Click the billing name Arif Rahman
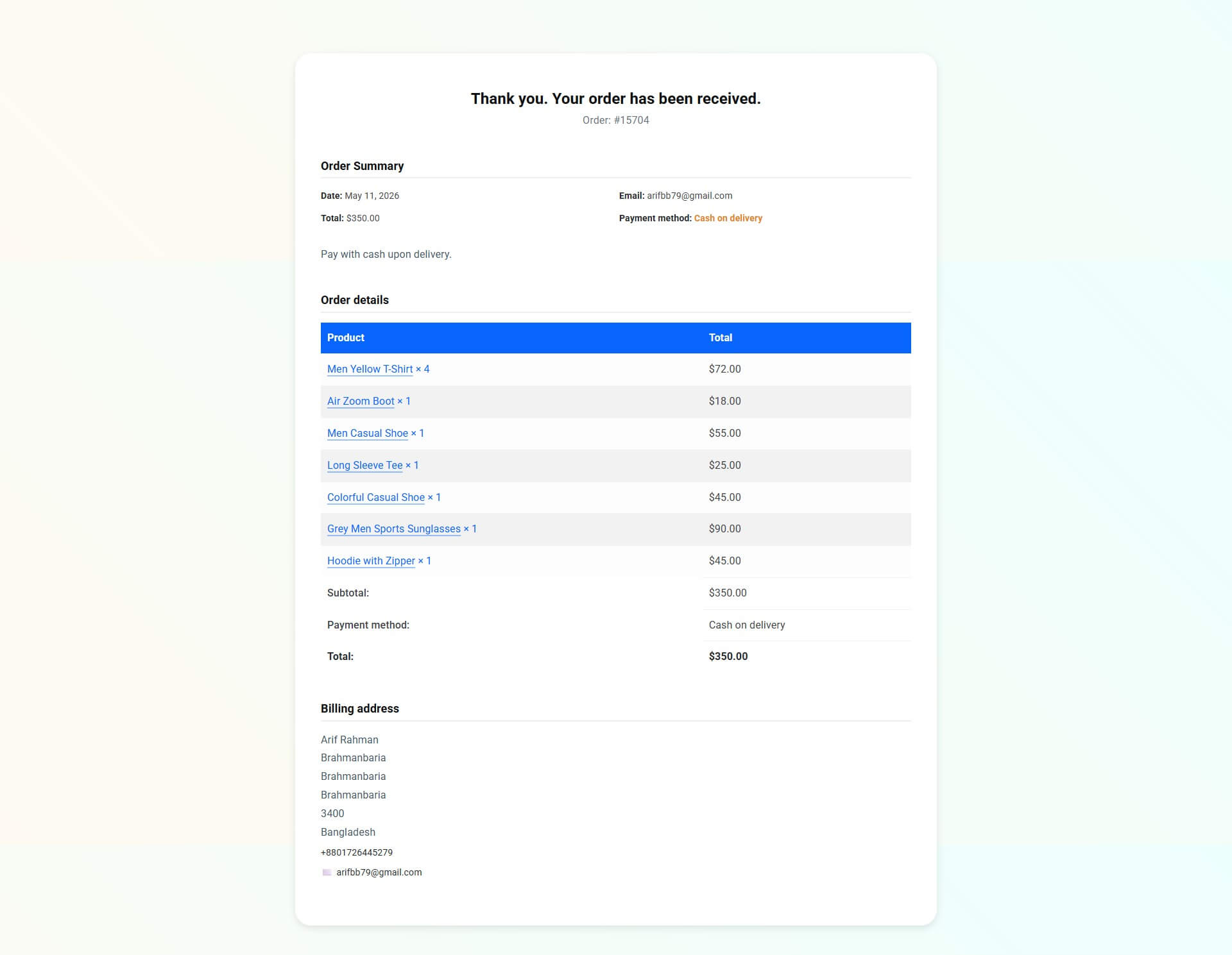1232x955 pixels. (x=350, y=739)
